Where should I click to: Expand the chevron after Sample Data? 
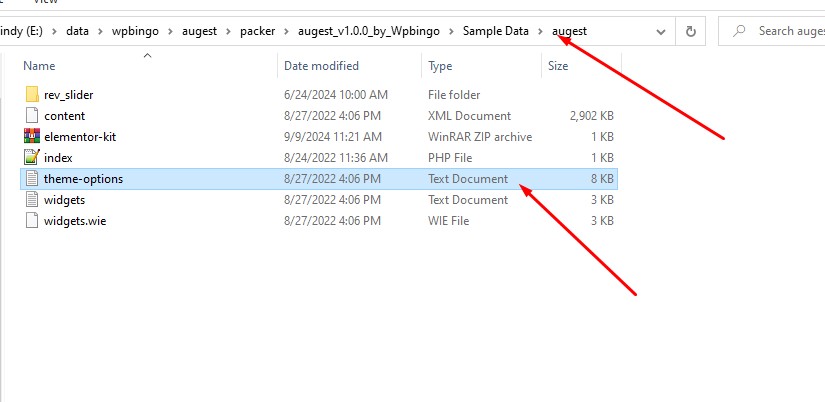coord(541,31)
